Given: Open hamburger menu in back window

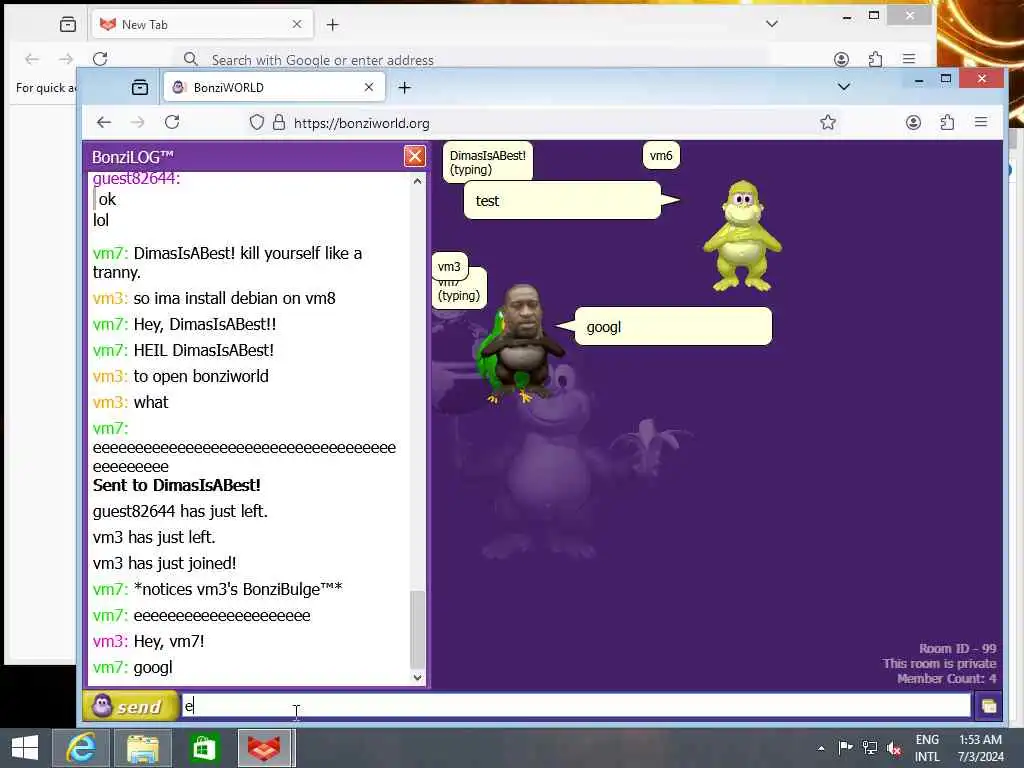Looking at the screenshot, I should point(909,59).
